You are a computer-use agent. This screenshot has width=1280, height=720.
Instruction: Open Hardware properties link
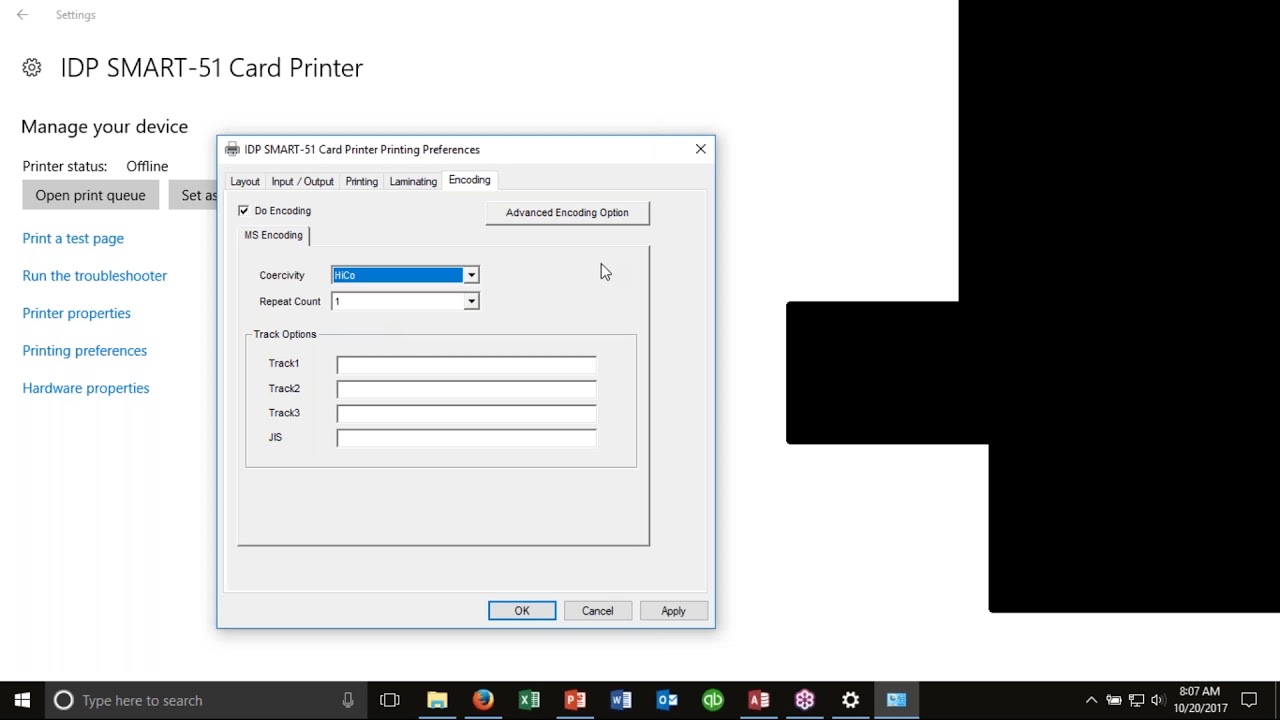[86, 388]
